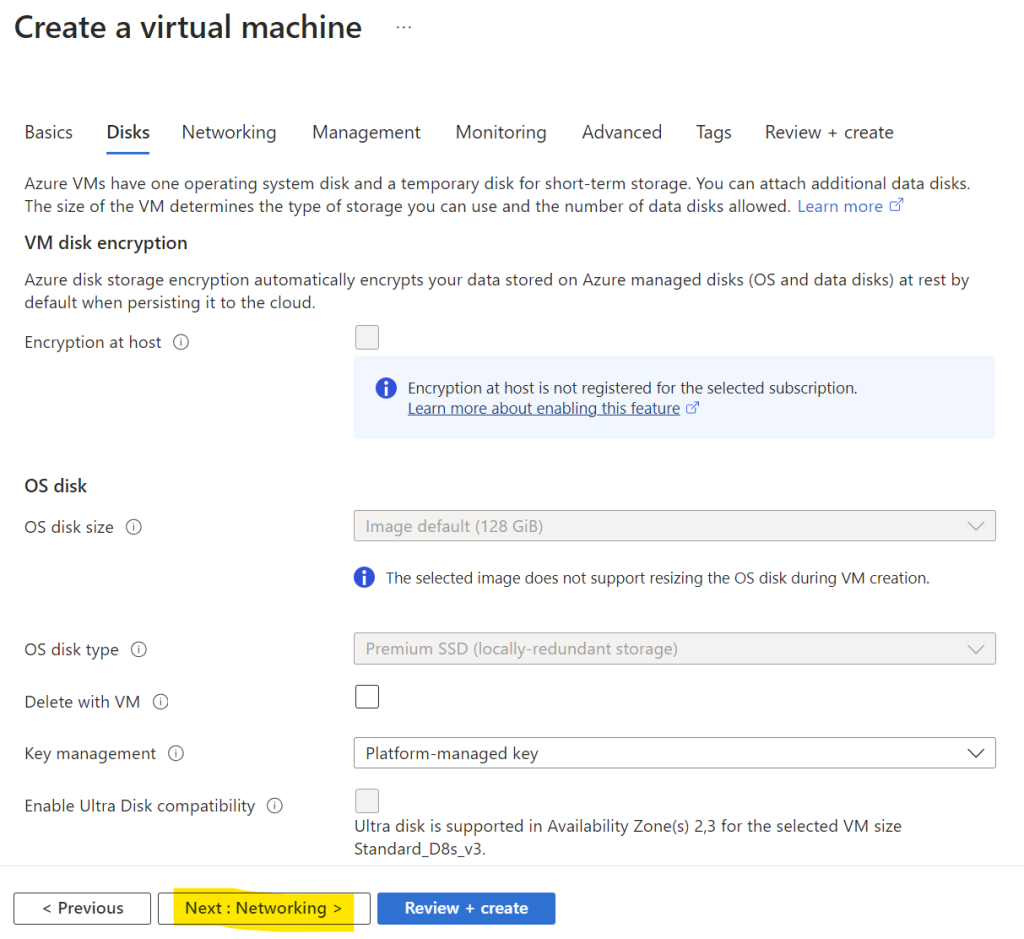Switch to the Monitoring tab
1024x939 pixels.
pyautogui.click(x=501, y=133)
